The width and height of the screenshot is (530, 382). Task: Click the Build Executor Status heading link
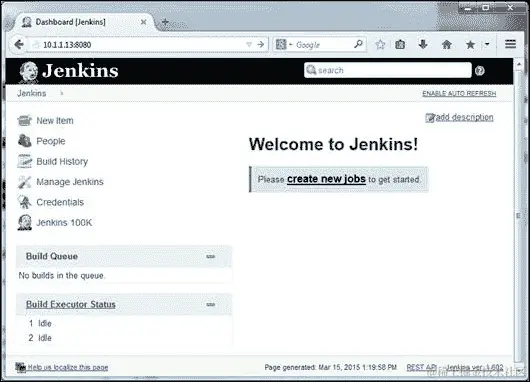[71, 304]
